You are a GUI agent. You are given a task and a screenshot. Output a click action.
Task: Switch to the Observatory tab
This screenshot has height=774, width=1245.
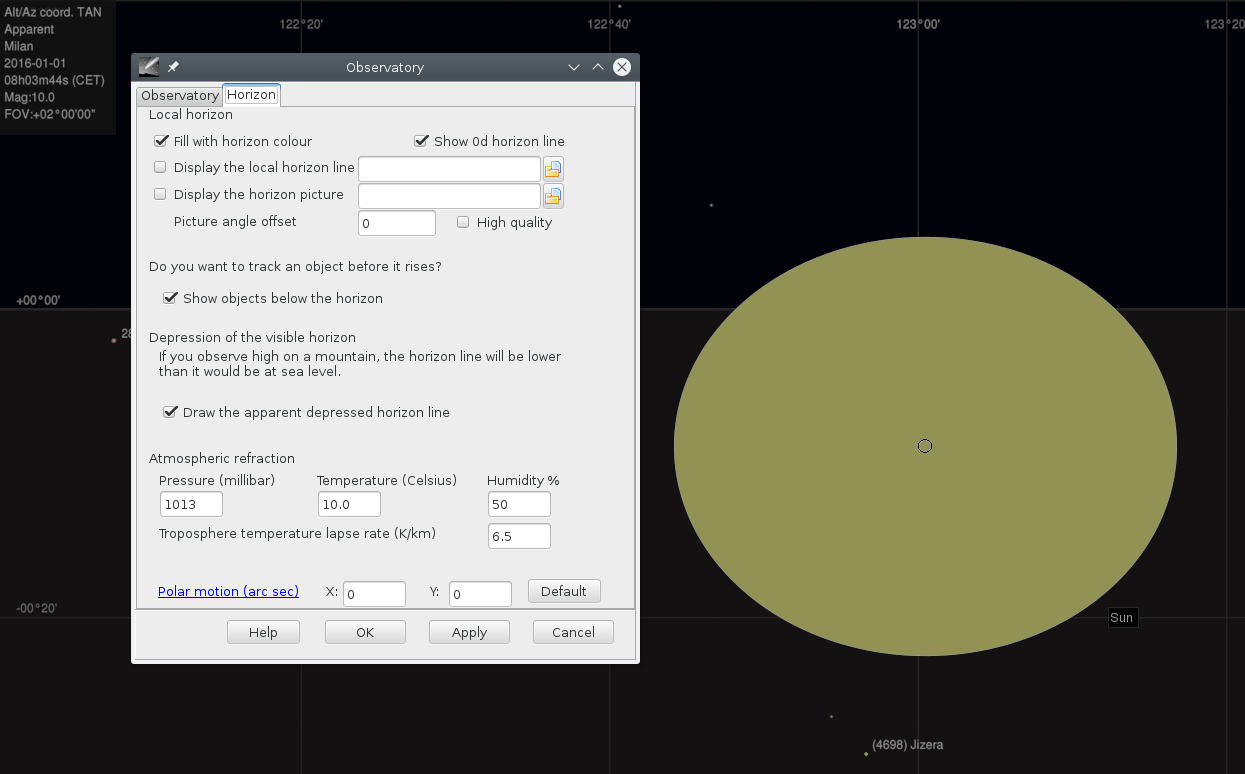pyautogui.click(x=179, y=96)
